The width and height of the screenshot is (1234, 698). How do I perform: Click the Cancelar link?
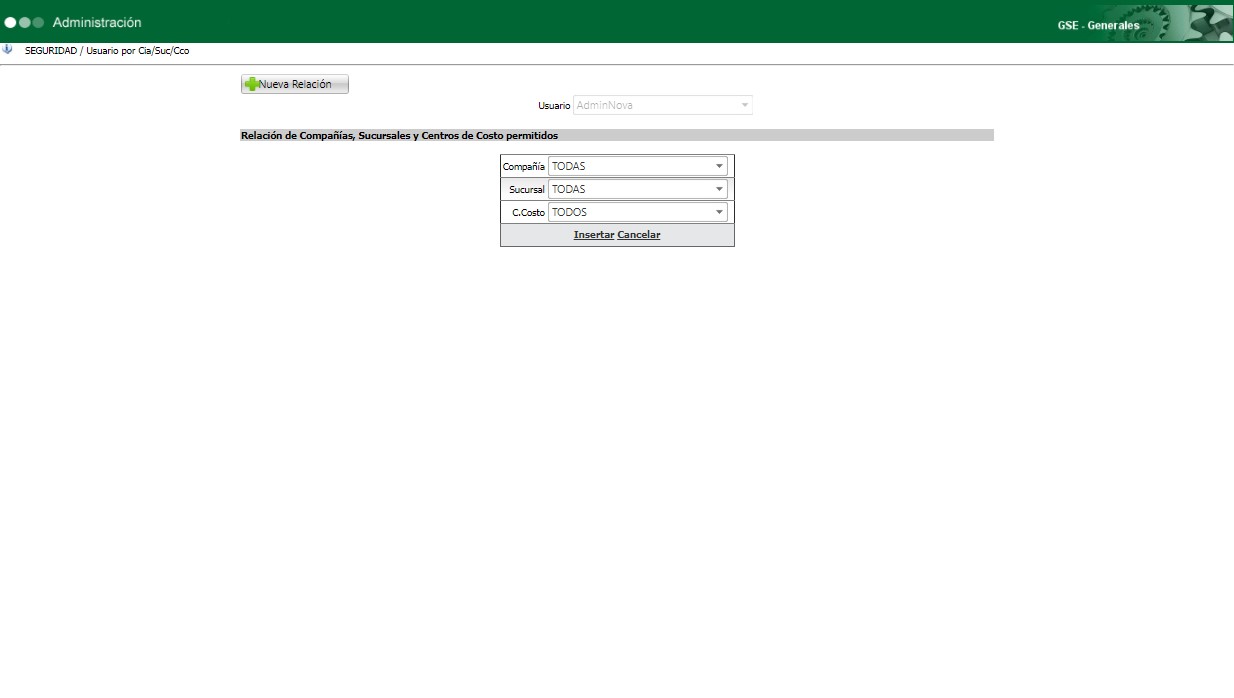639,235
